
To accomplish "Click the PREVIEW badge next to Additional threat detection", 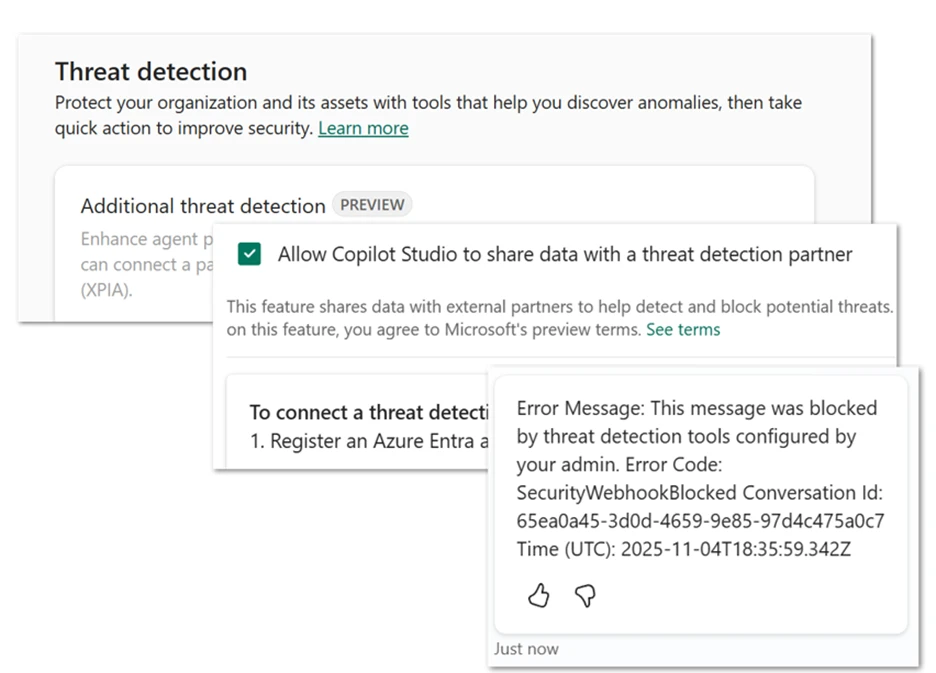I will tap(372, 204).
